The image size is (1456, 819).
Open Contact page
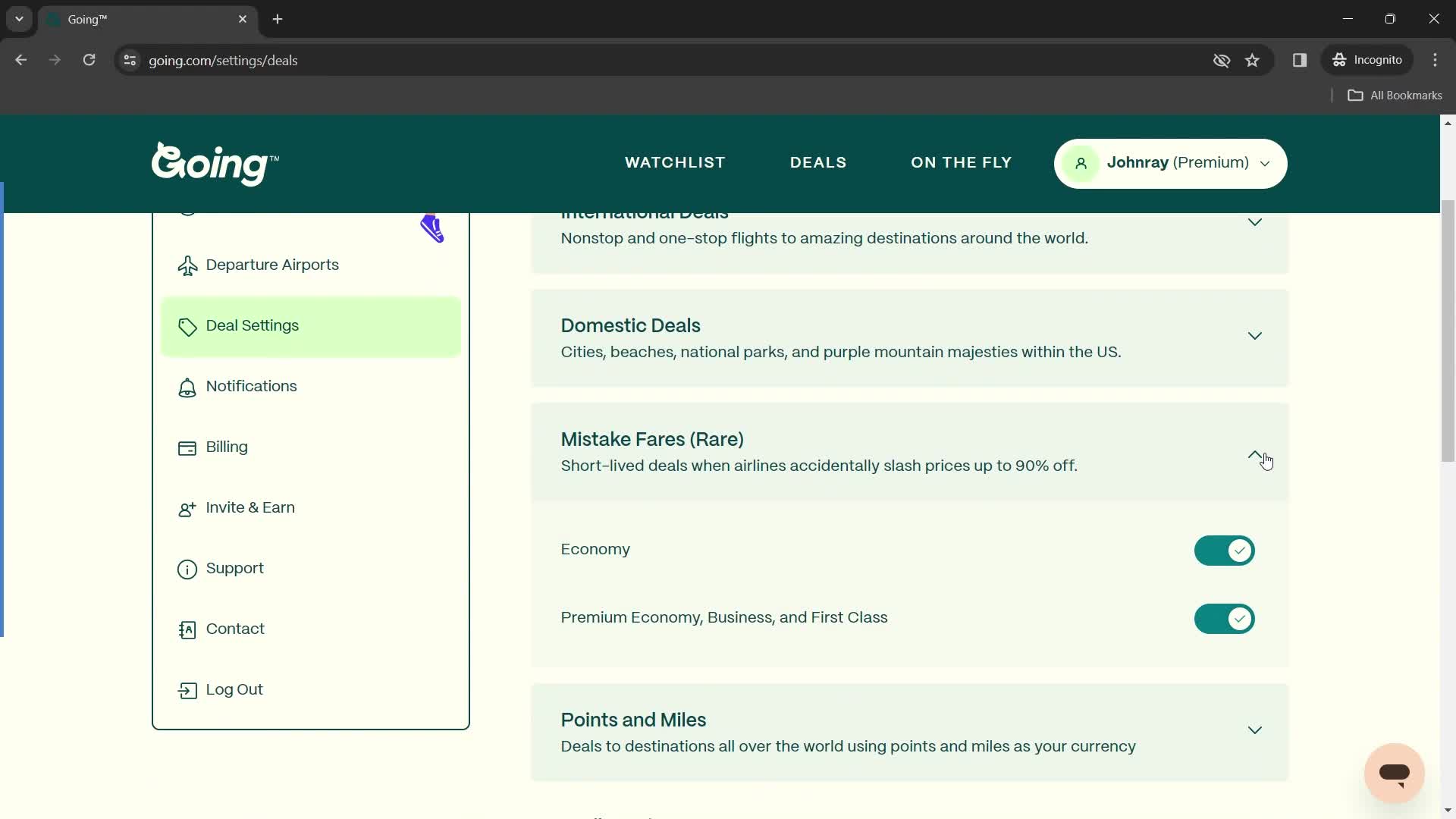(311, 629)
